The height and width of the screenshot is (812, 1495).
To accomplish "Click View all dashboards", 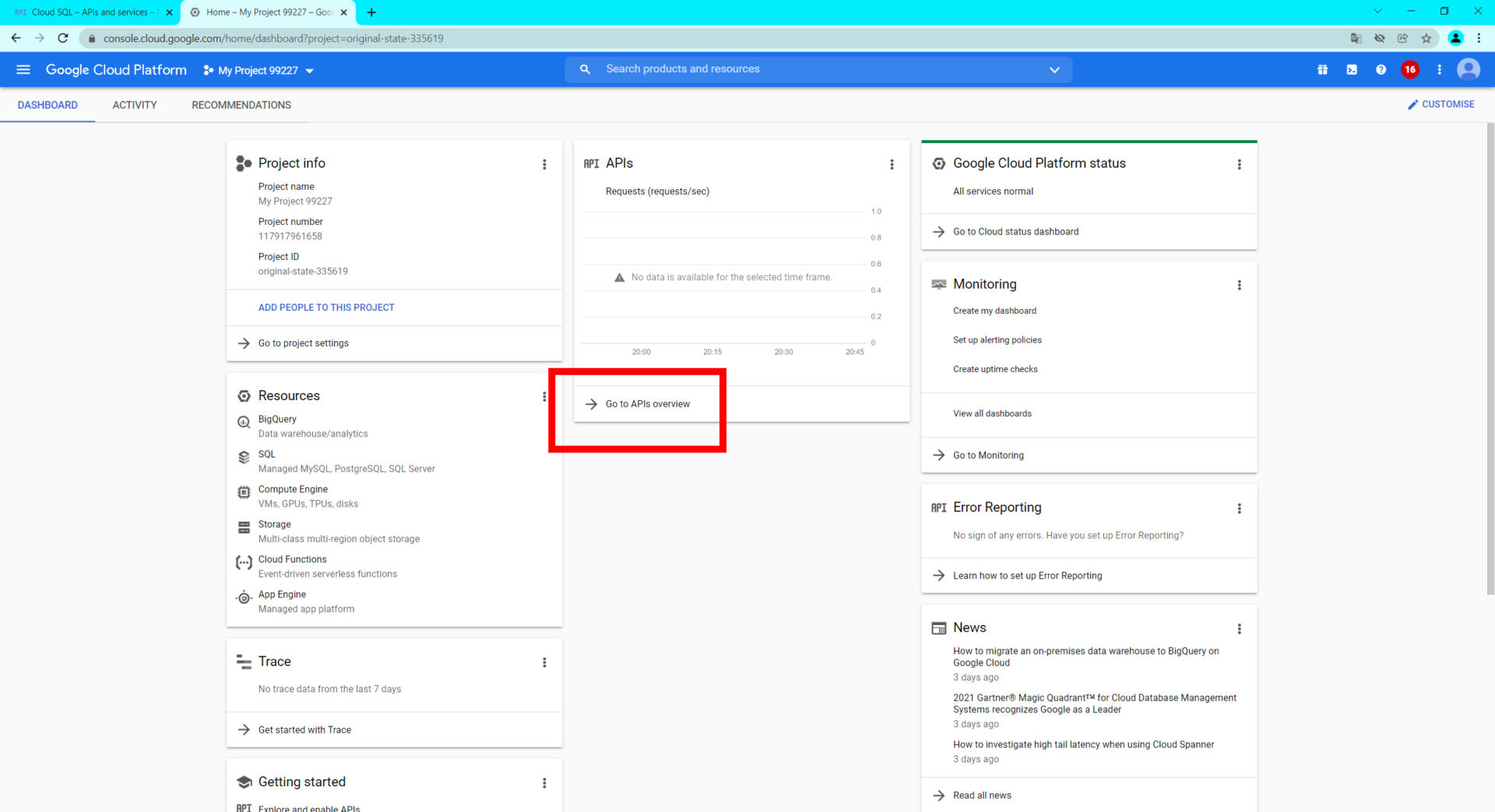I will click(992, 413).
